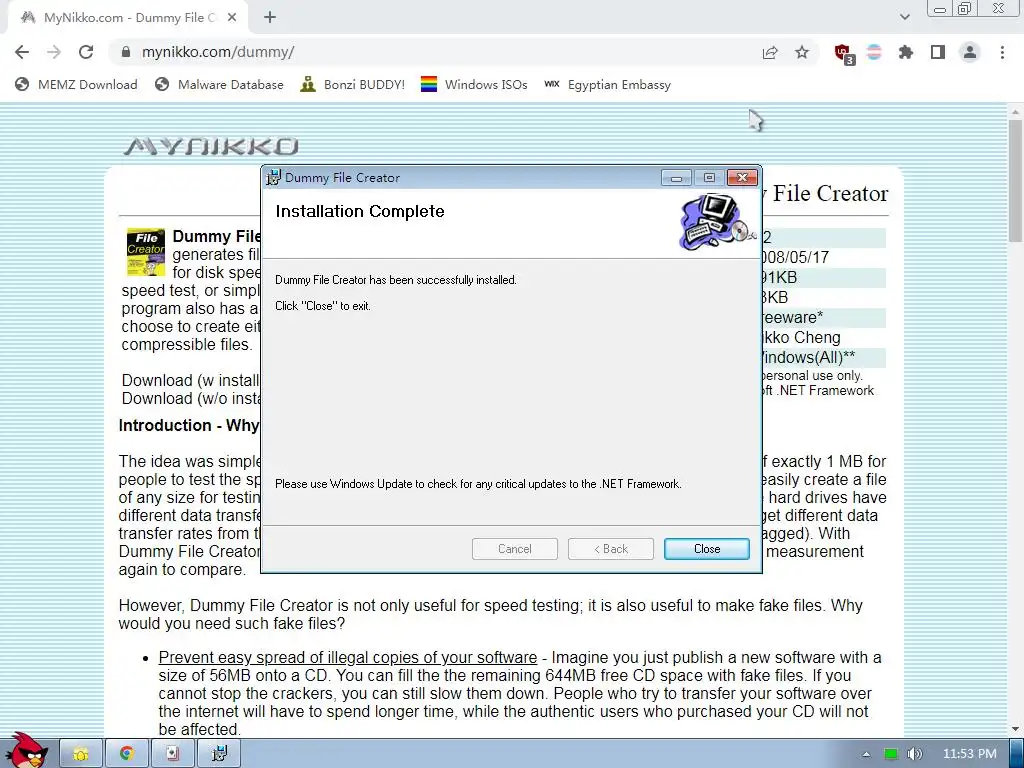Screen dimensions: 1024x768
Task: Click the Dummy File Creator box image
Action: (146, 252)
